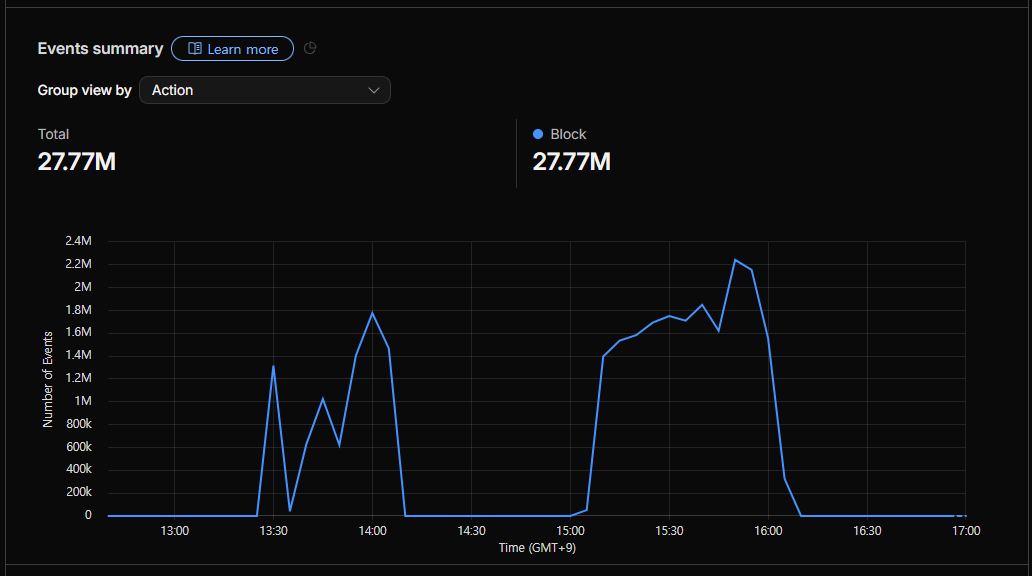Click the Number of Events axis title
Image resolution: width=1032 pixels, height=576 pixels.
tap(47, 380)
